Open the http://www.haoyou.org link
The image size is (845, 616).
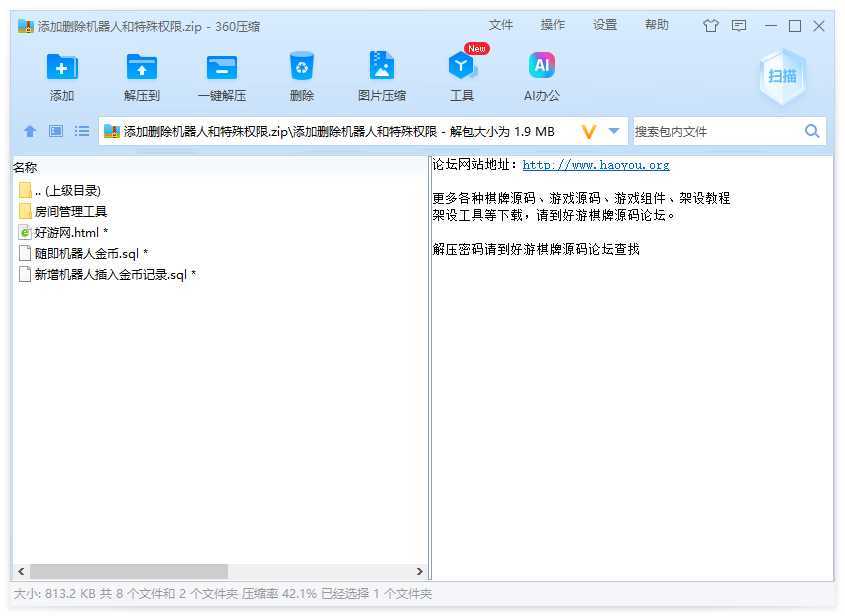[x=596, y=165]
